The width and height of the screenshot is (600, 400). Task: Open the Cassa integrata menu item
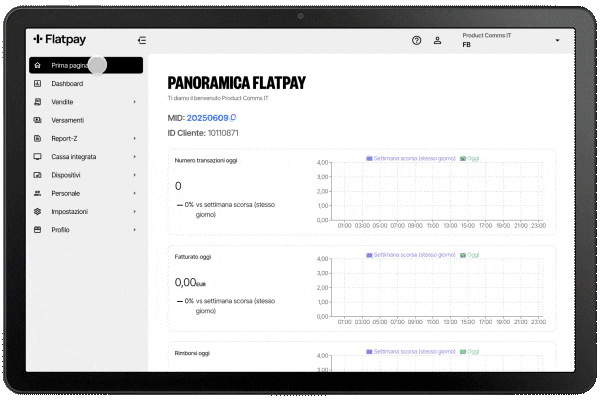[86, 157]
